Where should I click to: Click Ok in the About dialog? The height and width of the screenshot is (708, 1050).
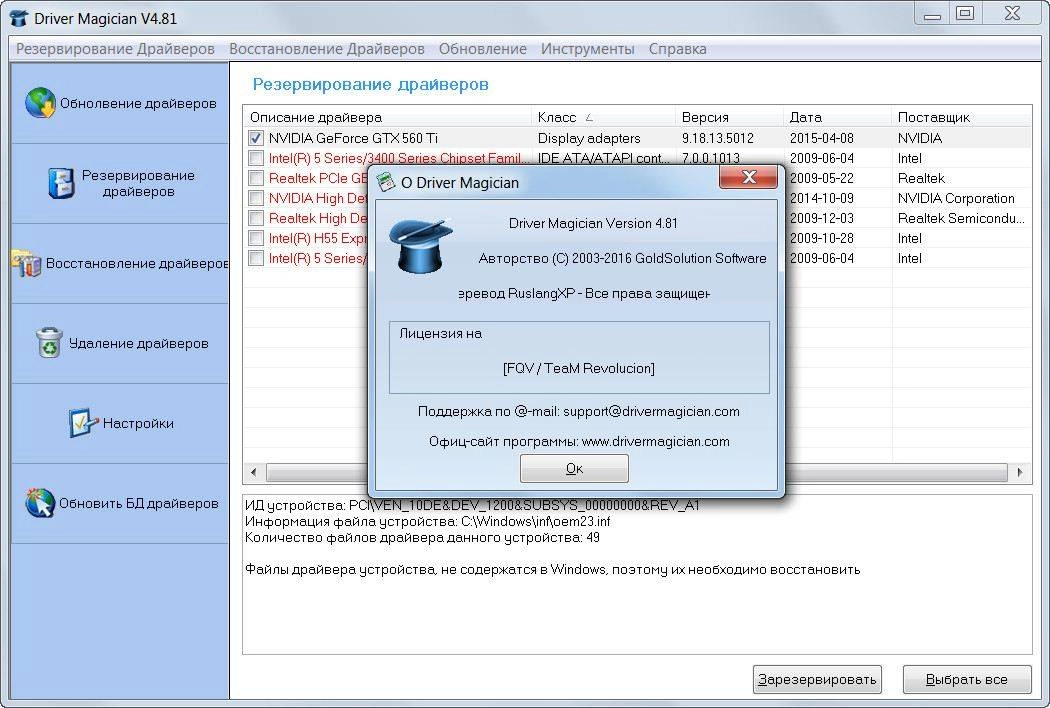(x=574, y=468)
